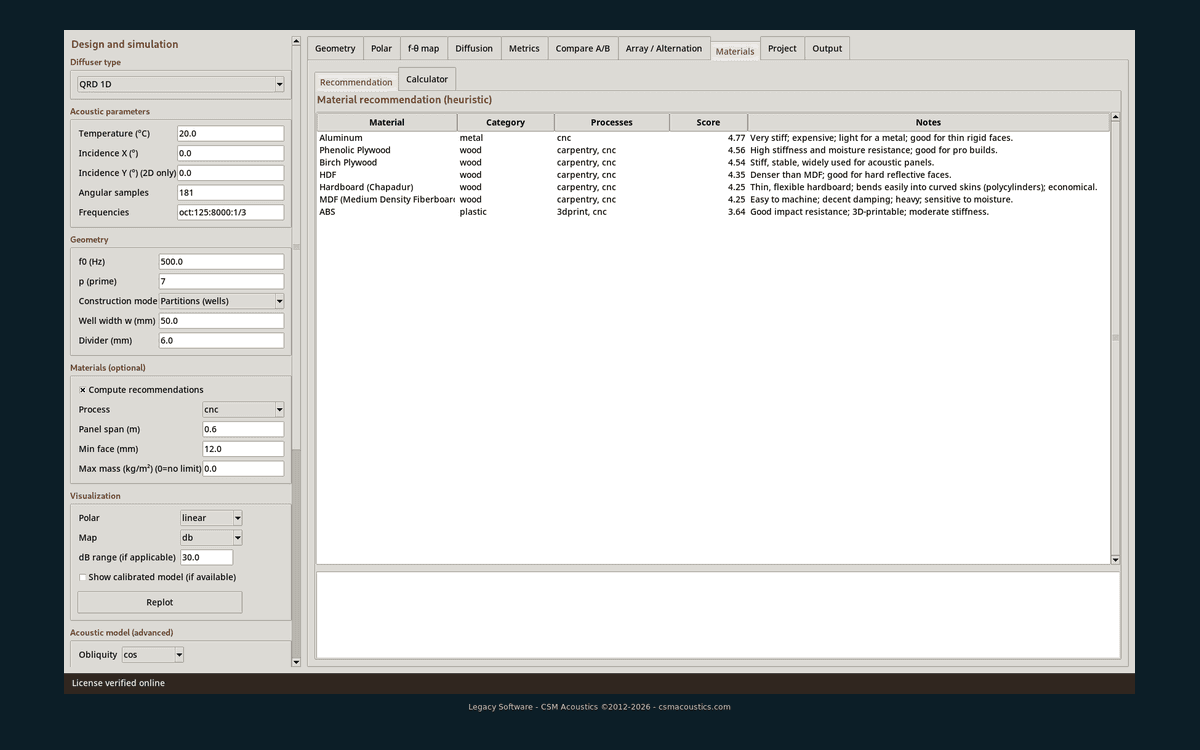Sort table by Category column header
This screenshot has width=1200, height=750.
coord(505,122)
